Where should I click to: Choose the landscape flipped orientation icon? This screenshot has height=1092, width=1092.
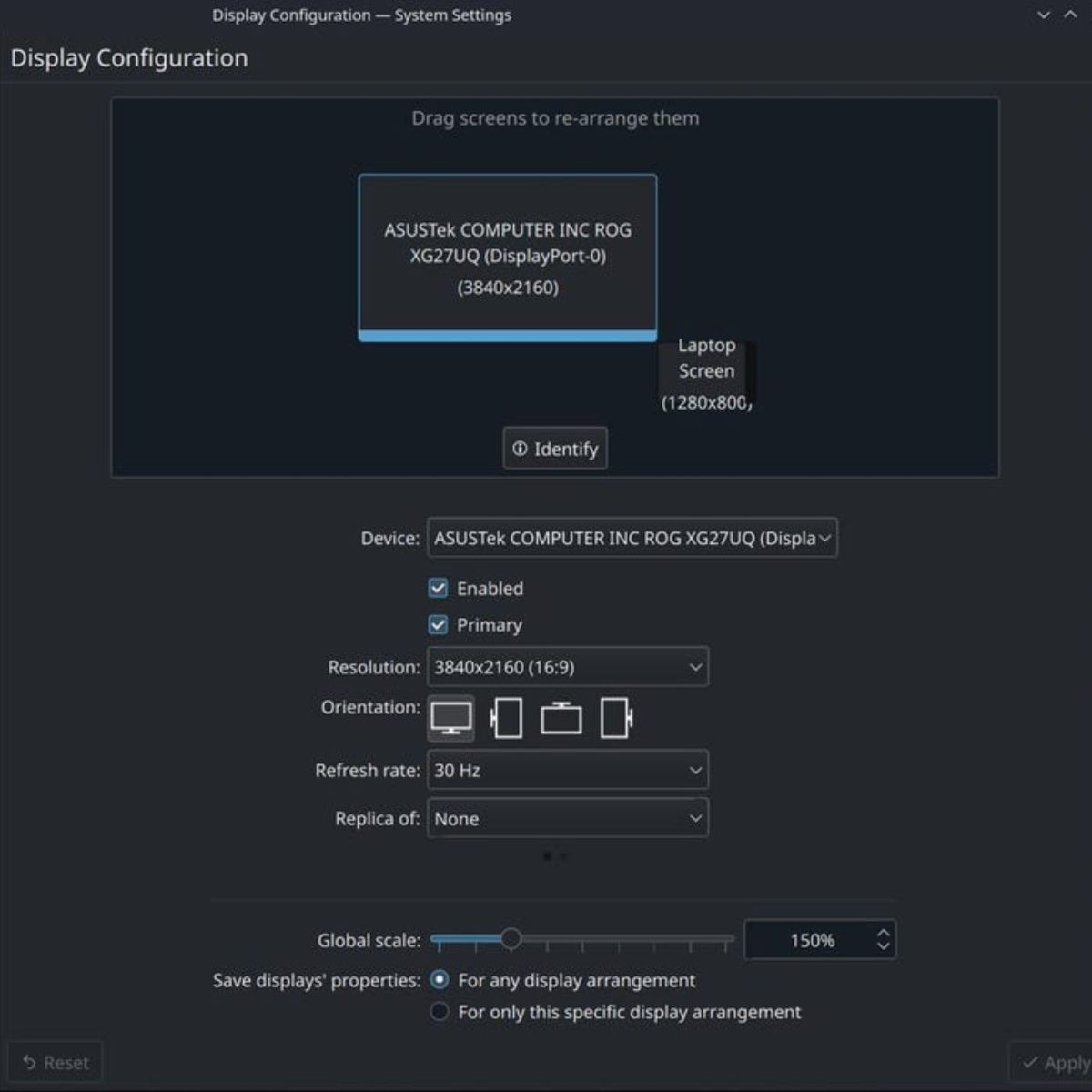pos(562,717)
